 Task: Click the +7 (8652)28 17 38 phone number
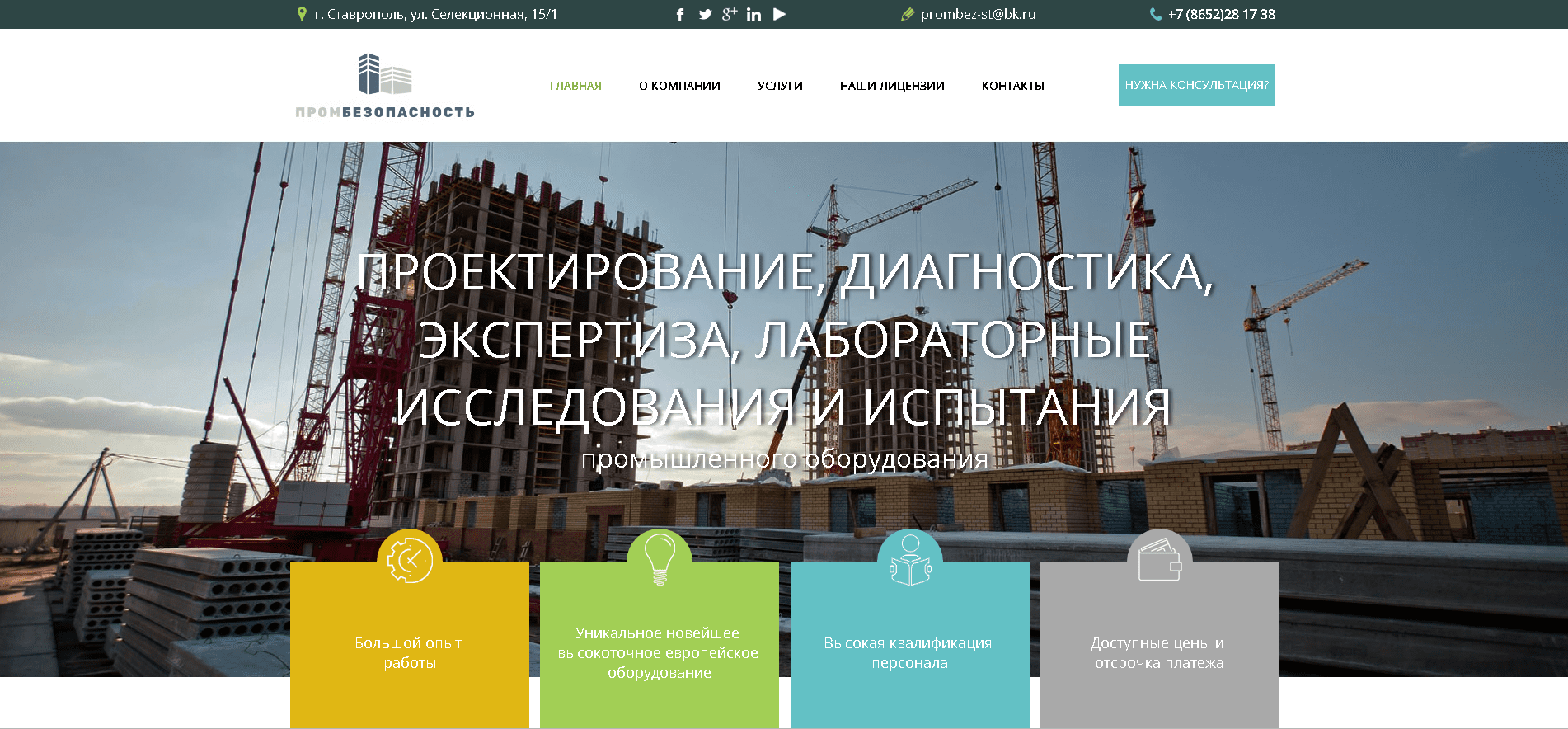pyautogui.click(x=1222, y=14)
